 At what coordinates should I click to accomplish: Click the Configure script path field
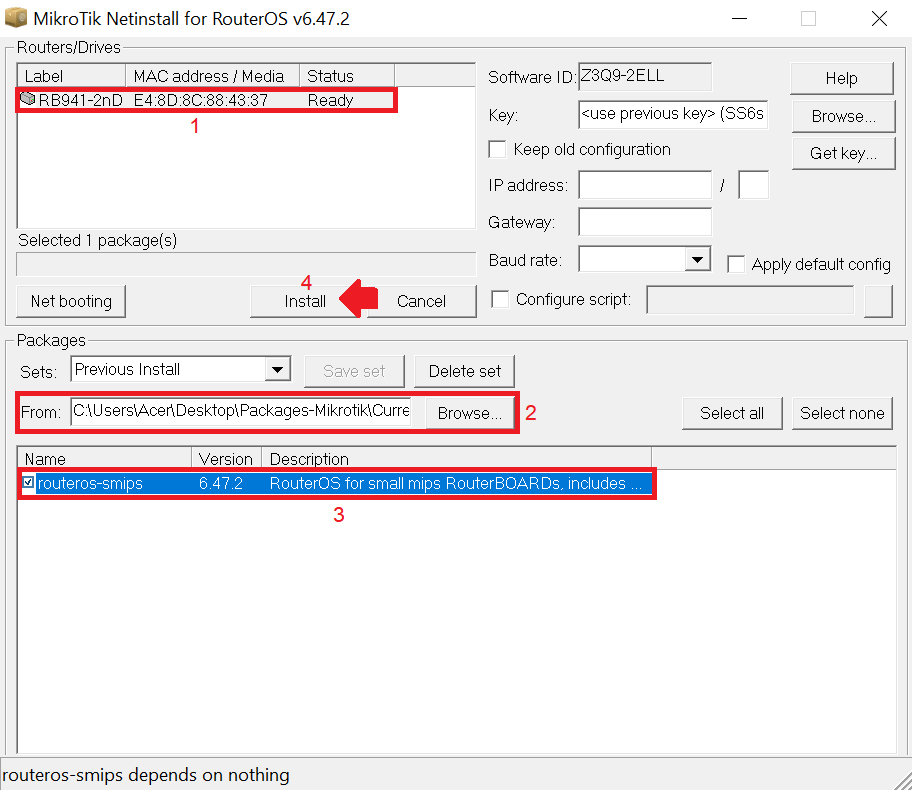(x=750, y=300)
